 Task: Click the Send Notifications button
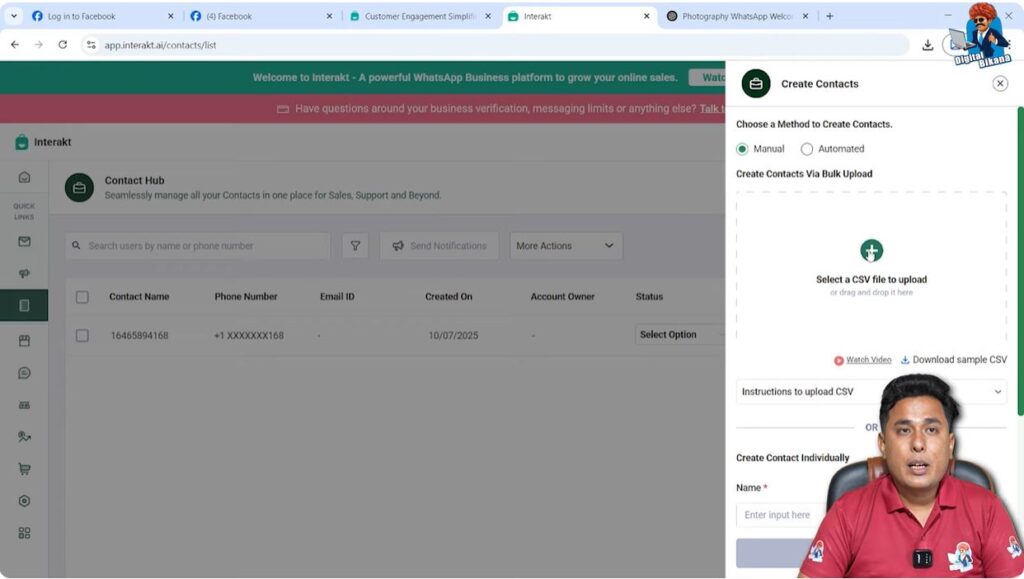(x=439, y=245)
